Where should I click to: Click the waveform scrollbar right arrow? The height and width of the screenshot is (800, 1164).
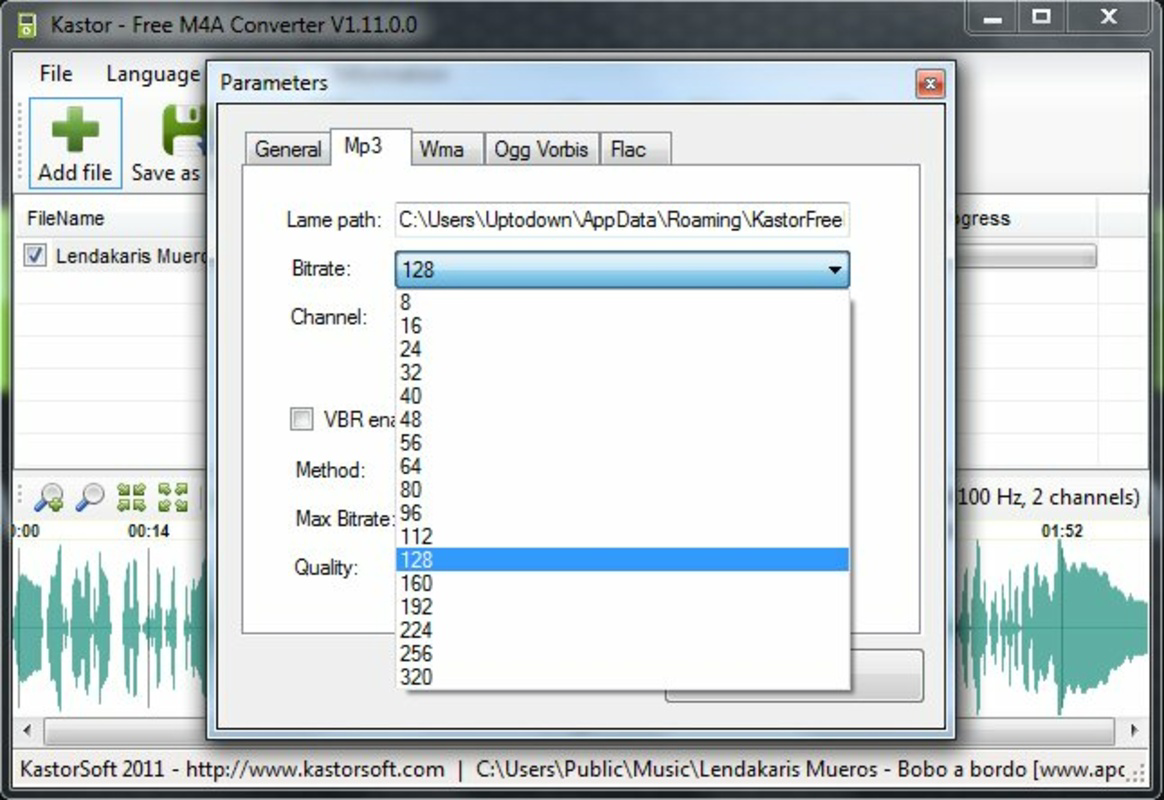click(1134, 729)
